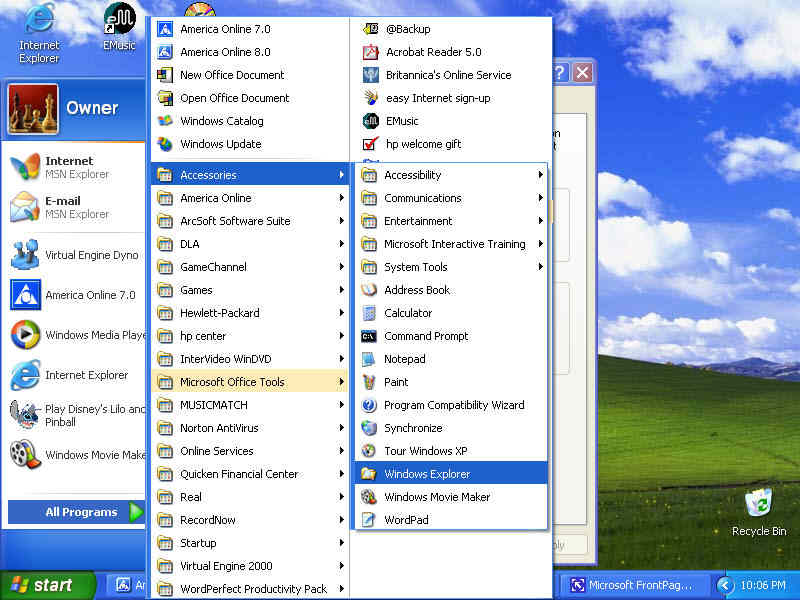Click the Synchronize icon

click(x=369, y=428)
